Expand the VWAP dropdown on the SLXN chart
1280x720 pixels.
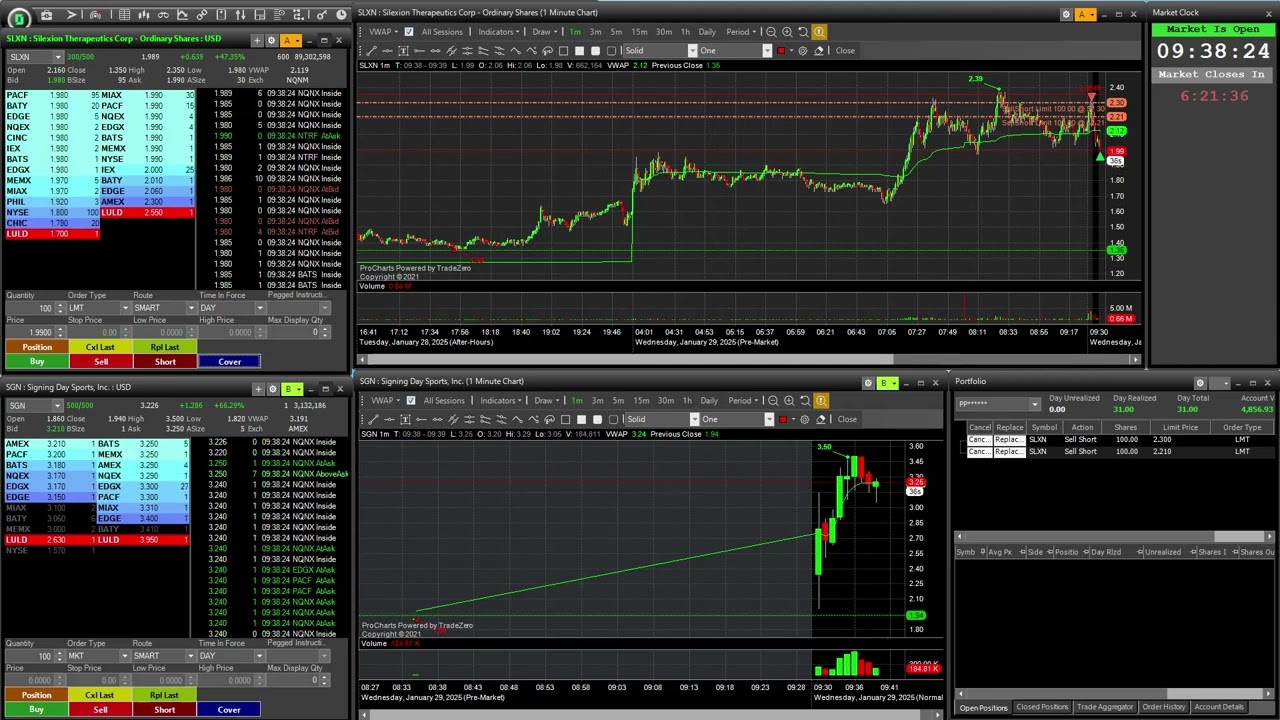(383, 32)
